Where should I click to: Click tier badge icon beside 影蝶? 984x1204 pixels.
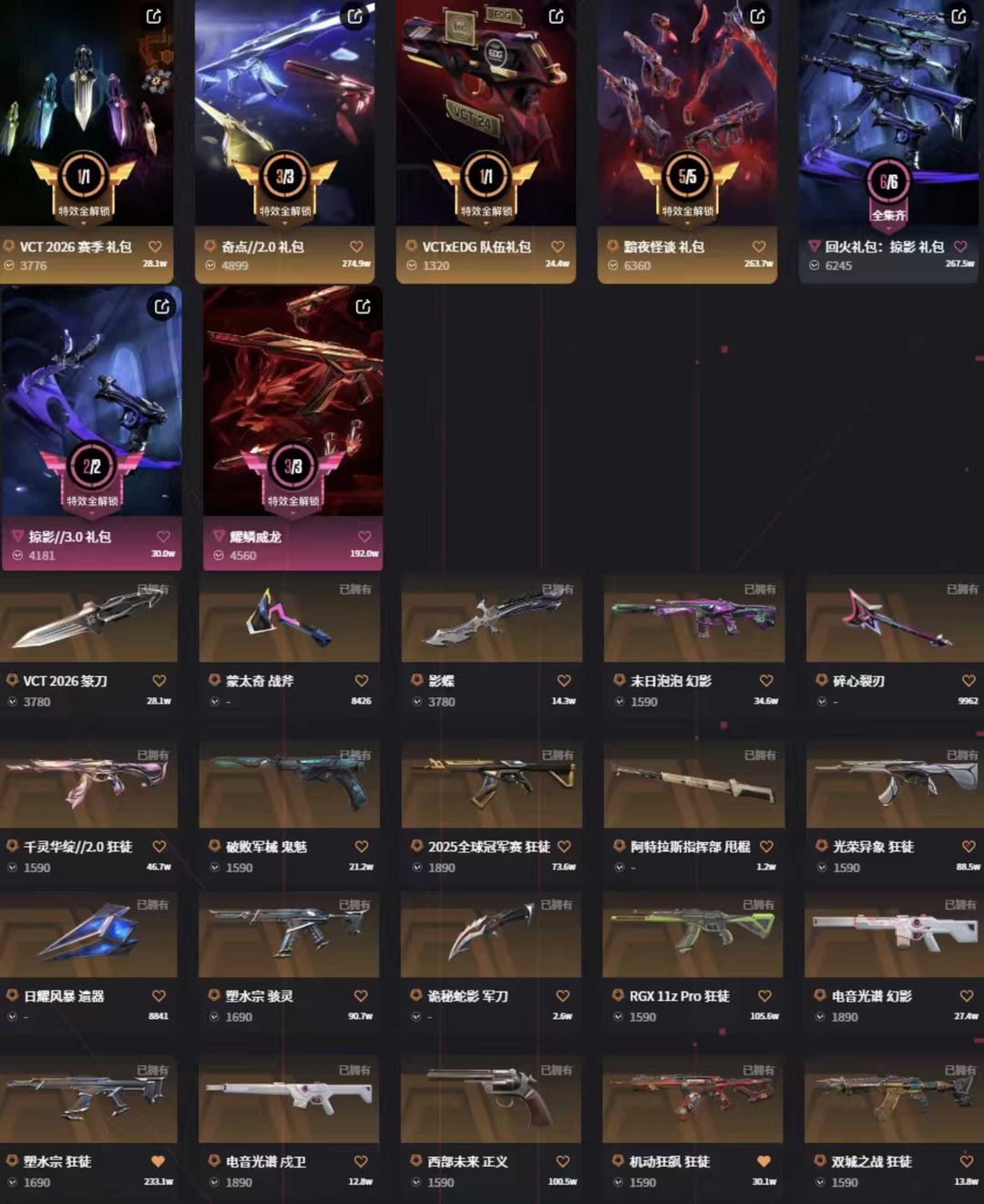[x=416, y=680]
